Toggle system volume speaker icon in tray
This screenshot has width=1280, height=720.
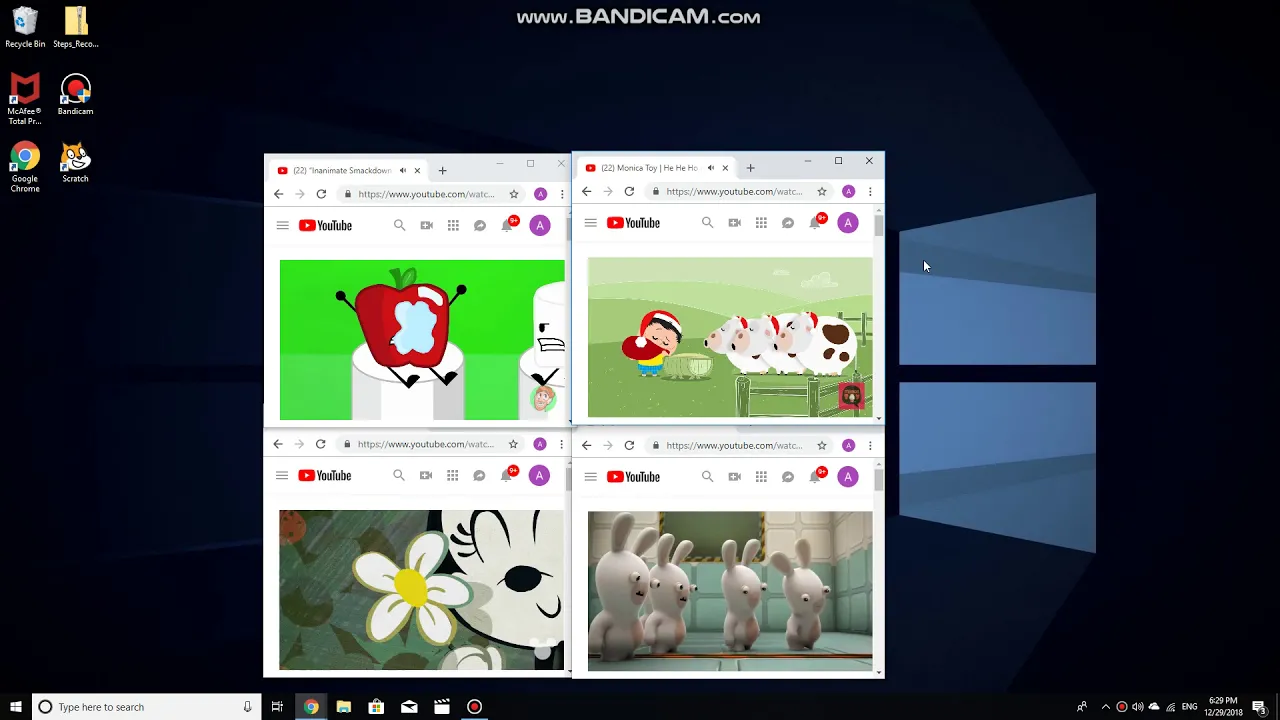[x=1137, y=707]
